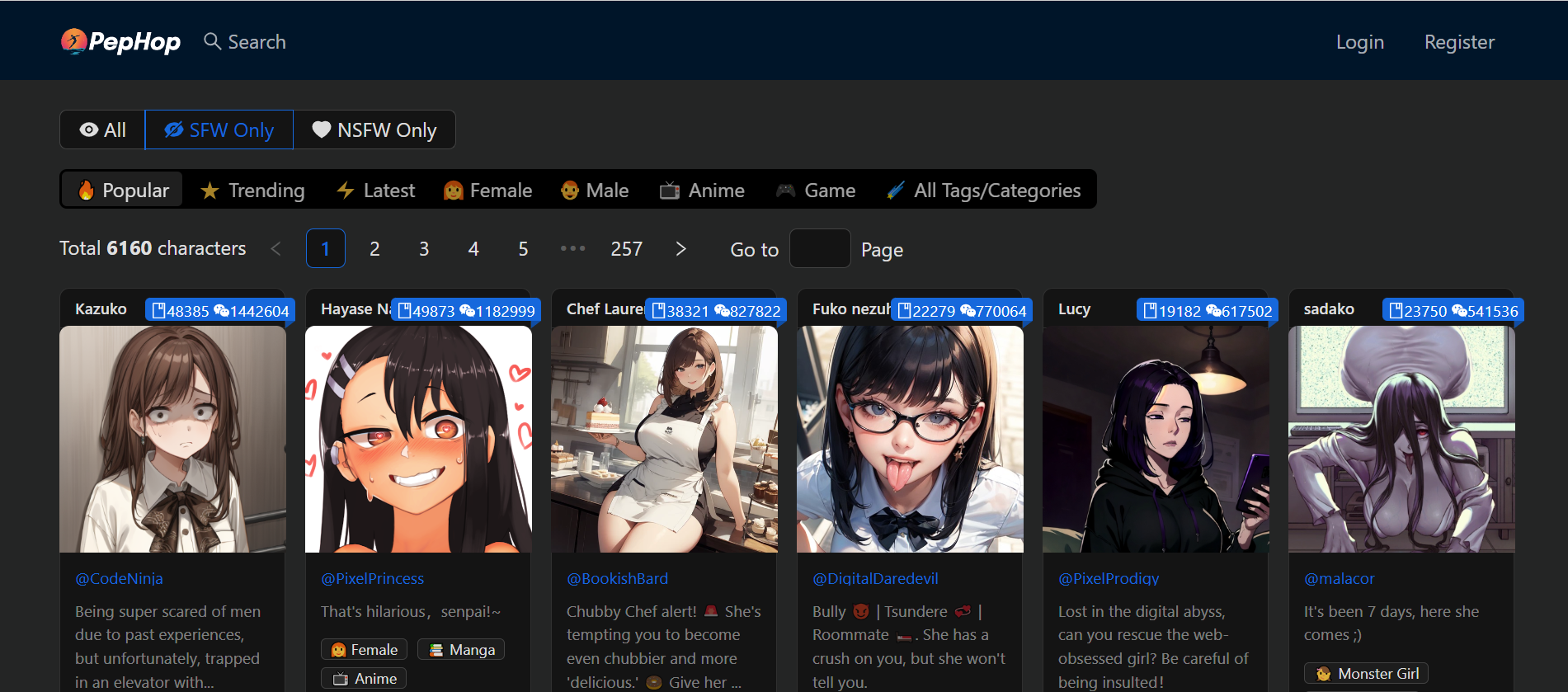Viewport: 1568px width, 692px height.
Task: Open the Register page
Action: [1459, 42]
